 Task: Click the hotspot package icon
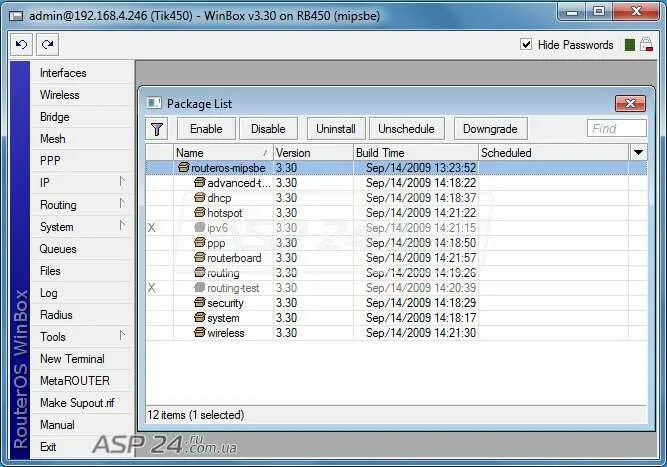[x=200, y=212]
